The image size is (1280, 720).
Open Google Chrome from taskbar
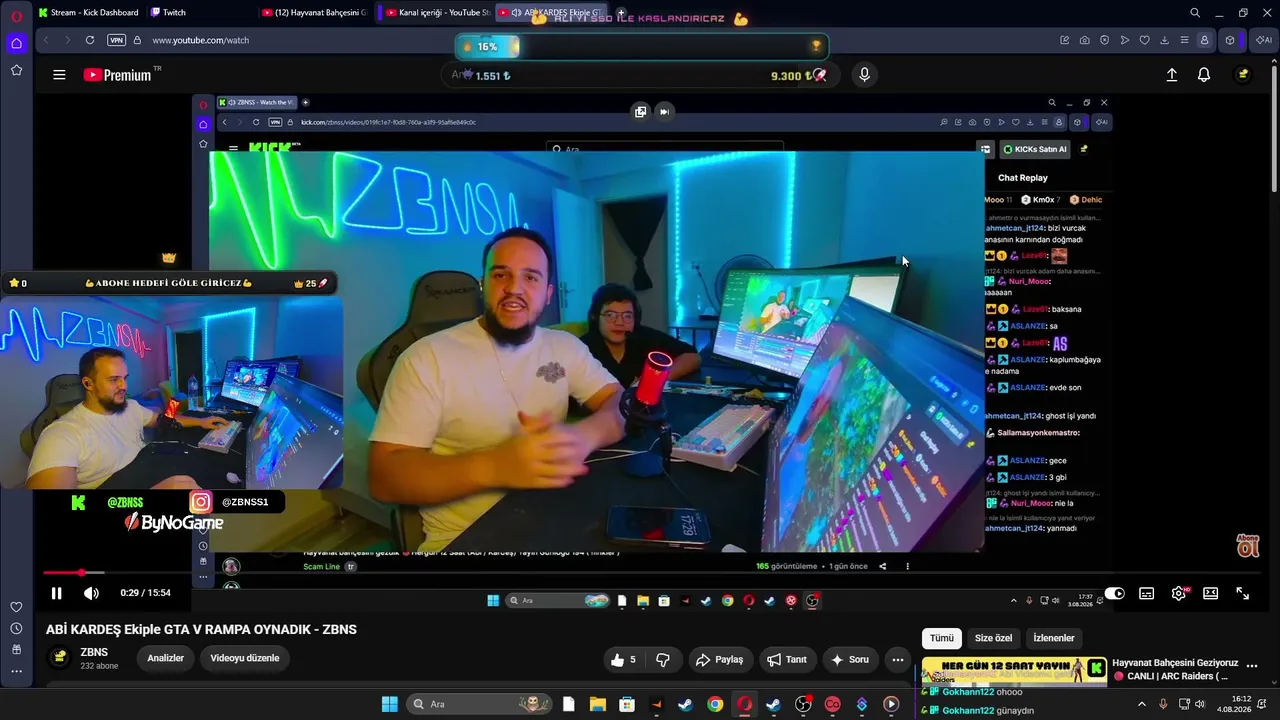pyautogui.click(x=715, y=704)
